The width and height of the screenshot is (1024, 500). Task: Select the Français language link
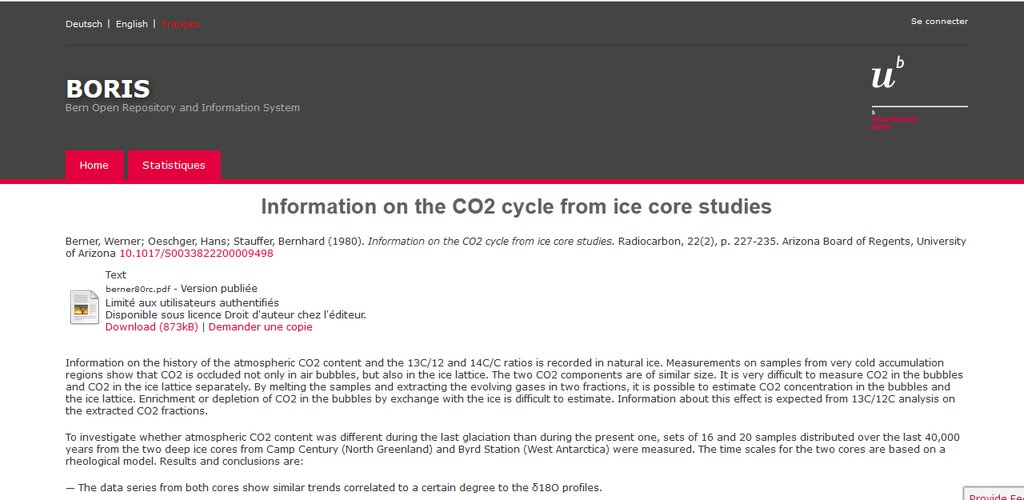click(181, 24)
